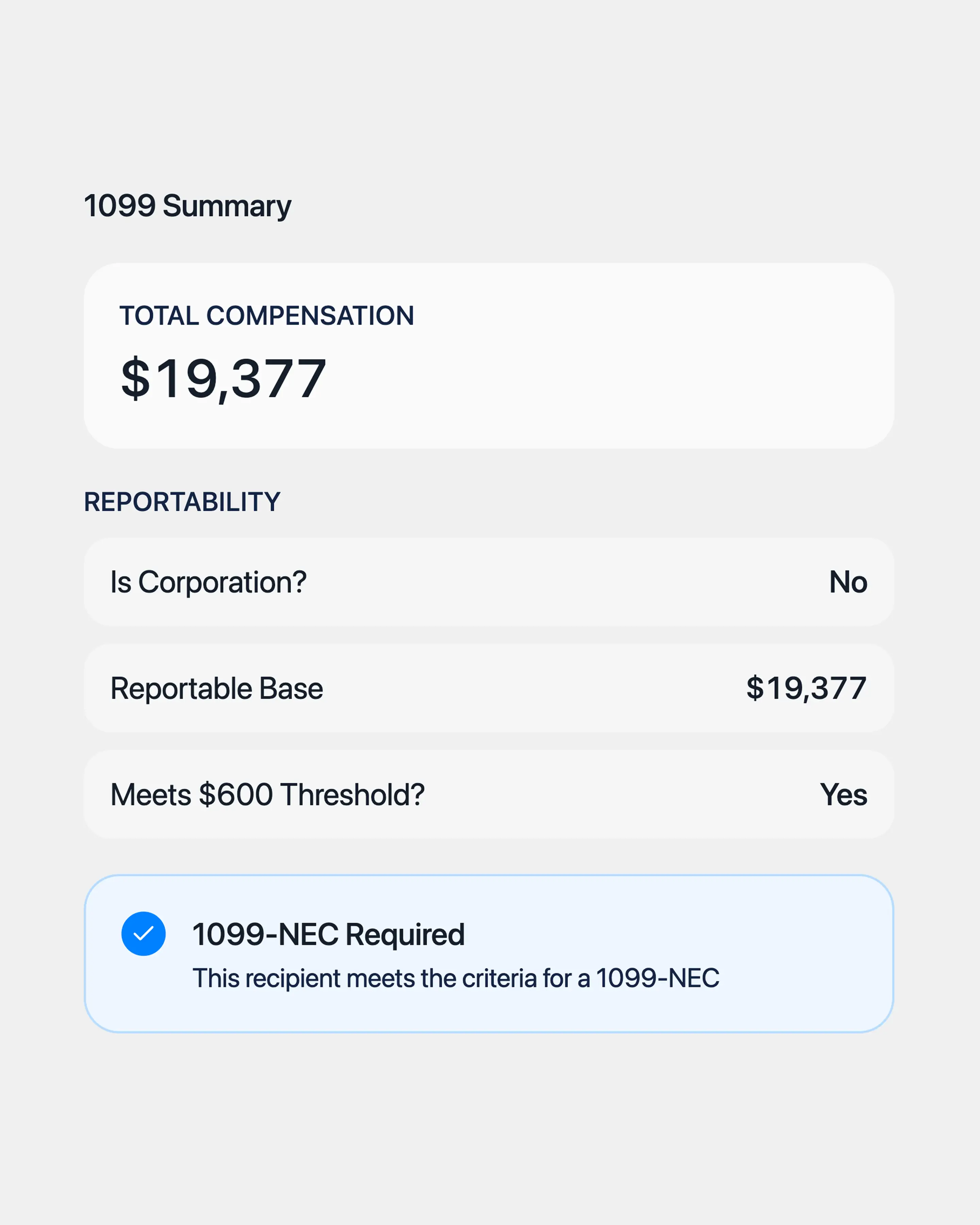Click the Is Corporation? label
This screenshot has height=1225, width=980.
coord(208,582)
